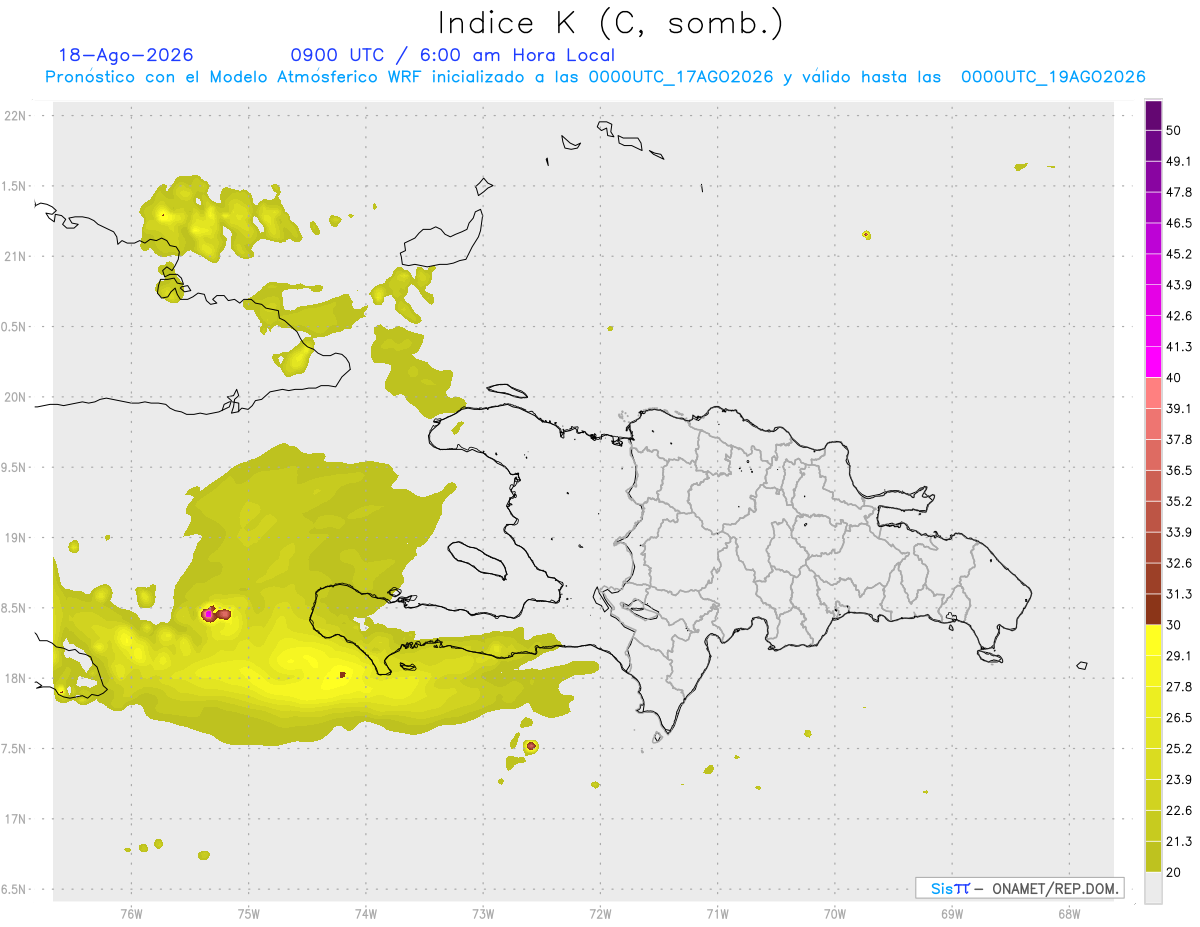Viewport: 1200px width, 927px height.
Task: Pick the salmon swatch between 39.1 and 40
Action: click(x=1153, y=393)
